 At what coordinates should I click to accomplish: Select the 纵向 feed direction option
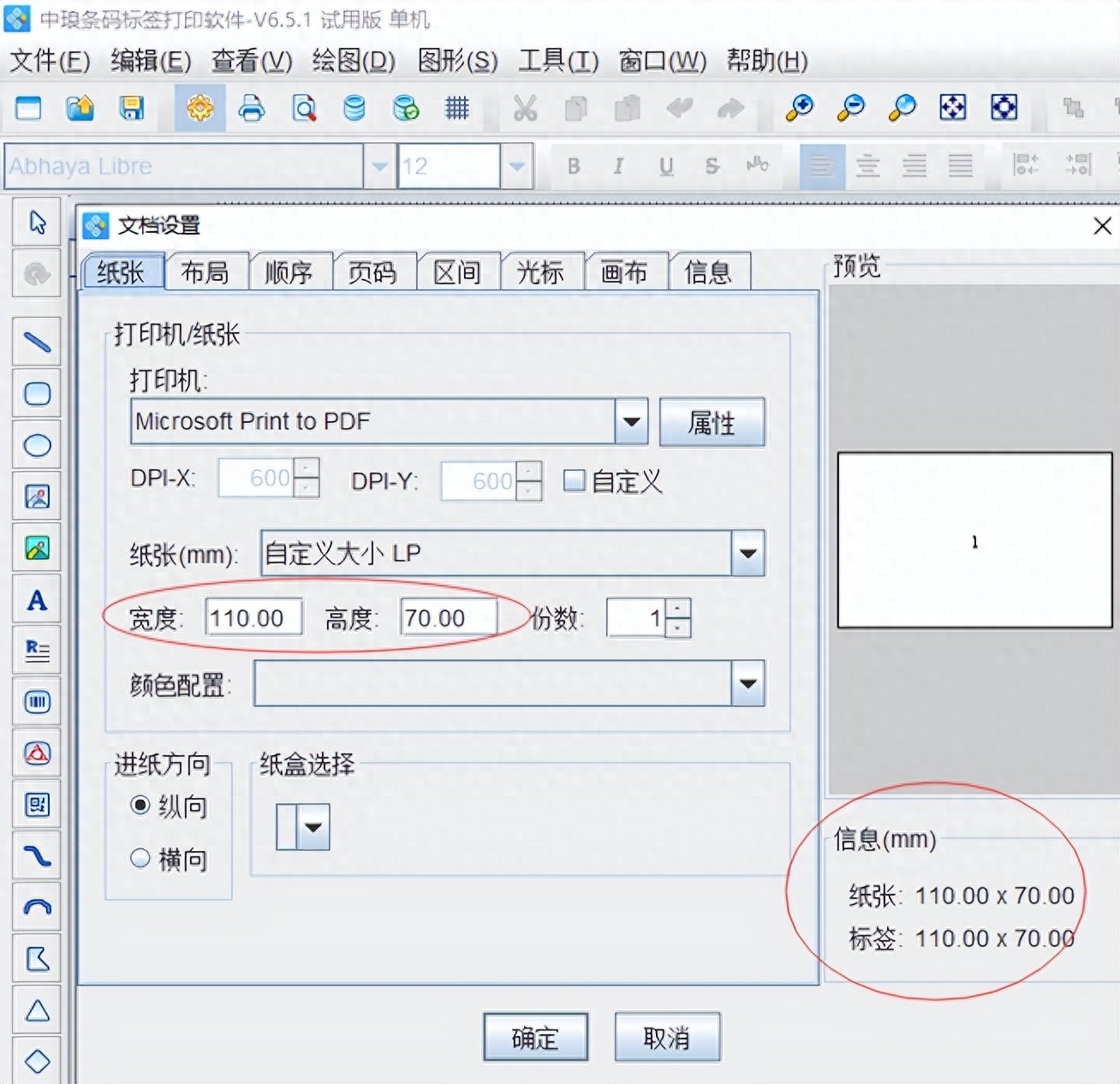[140, 806]
